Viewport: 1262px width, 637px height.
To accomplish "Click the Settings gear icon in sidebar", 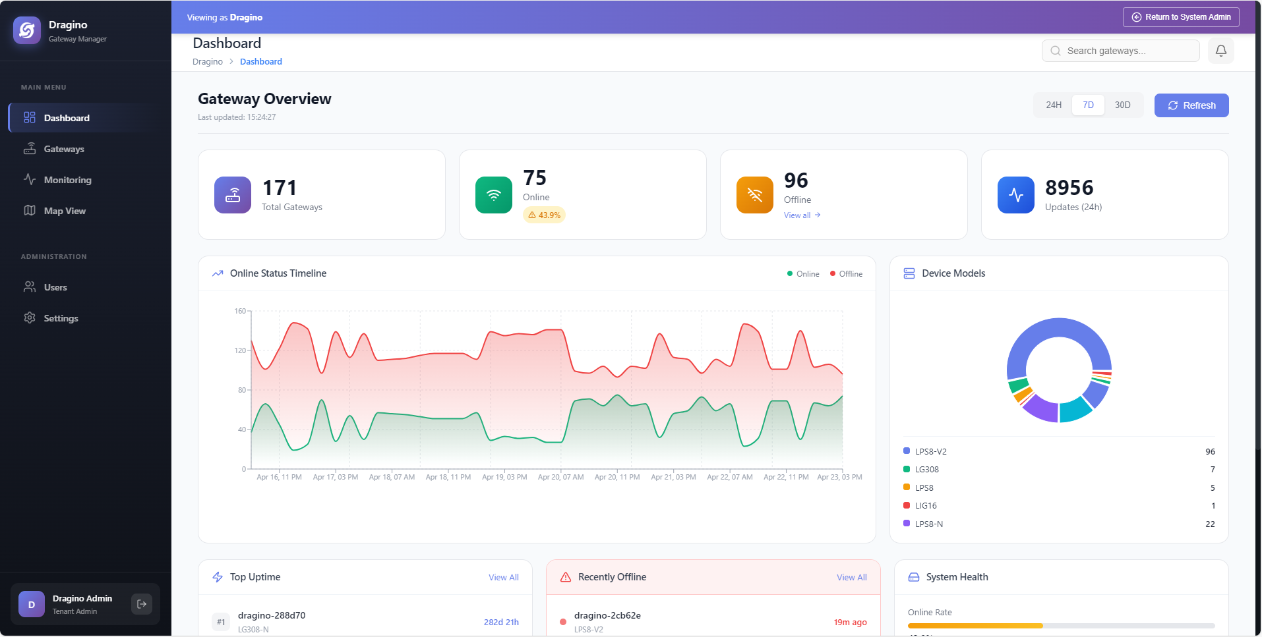I will [30, 318].
